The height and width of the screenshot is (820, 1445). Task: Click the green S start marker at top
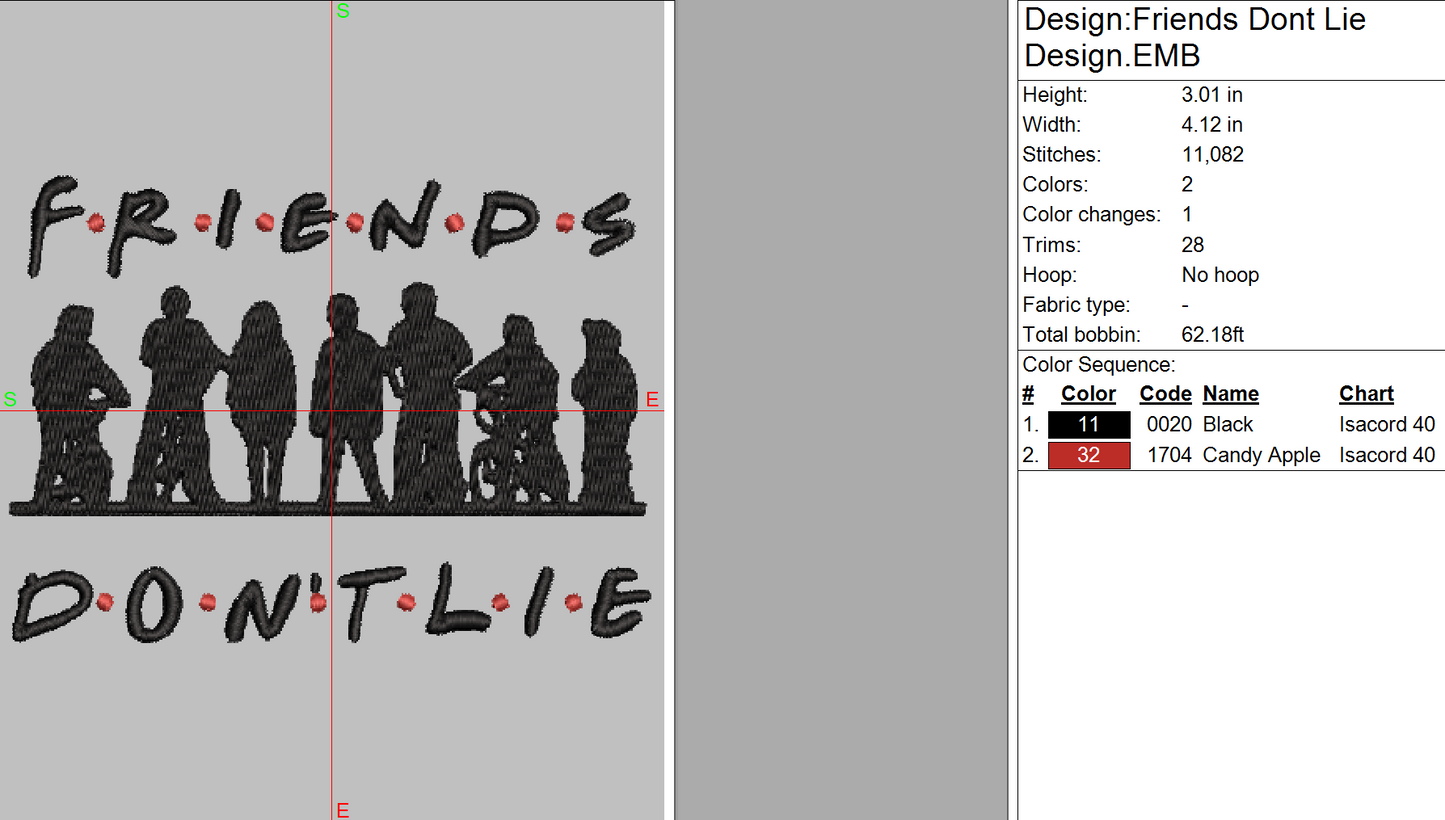click(343, 11)
